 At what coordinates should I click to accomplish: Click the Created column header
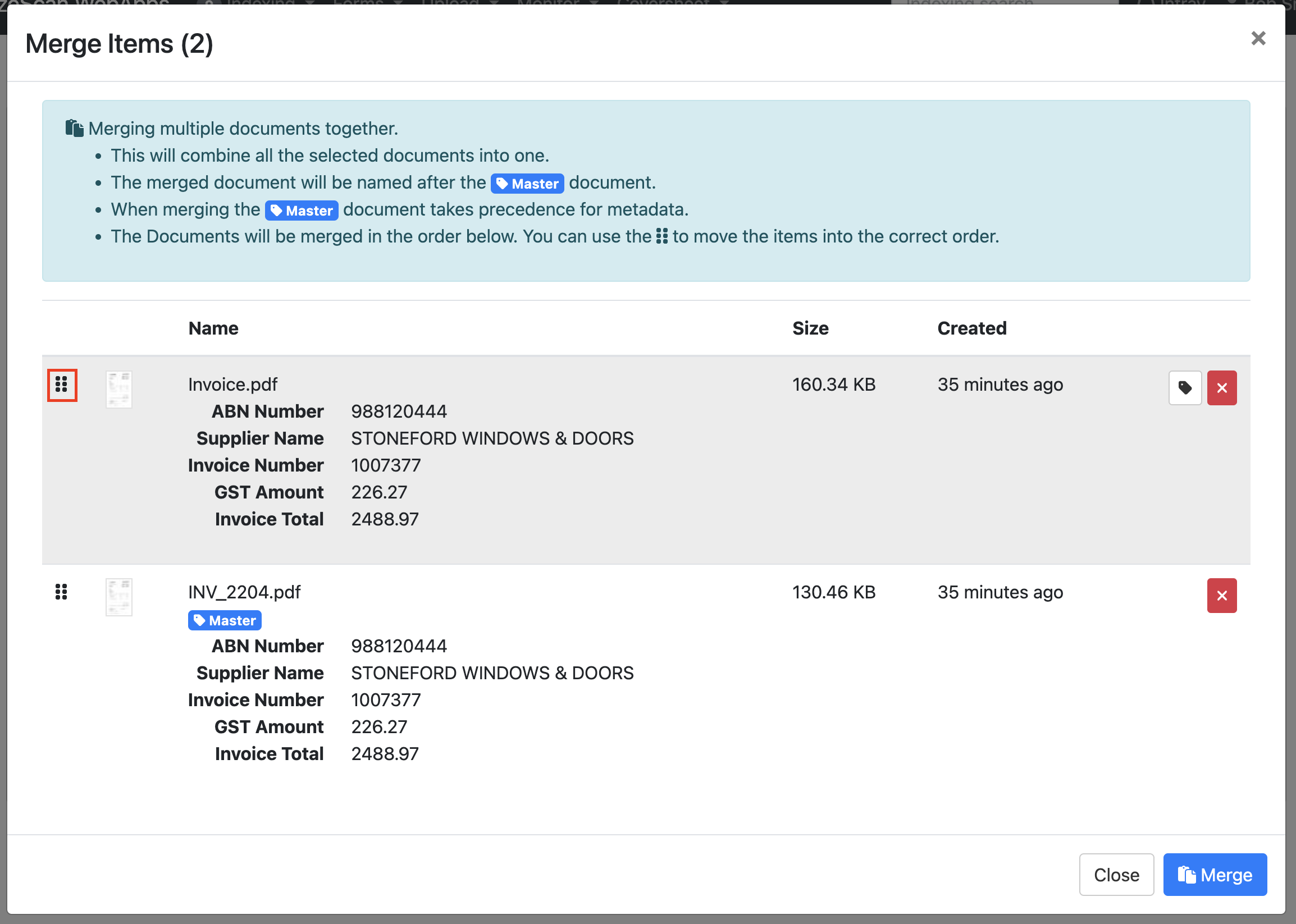pos(971,328)
